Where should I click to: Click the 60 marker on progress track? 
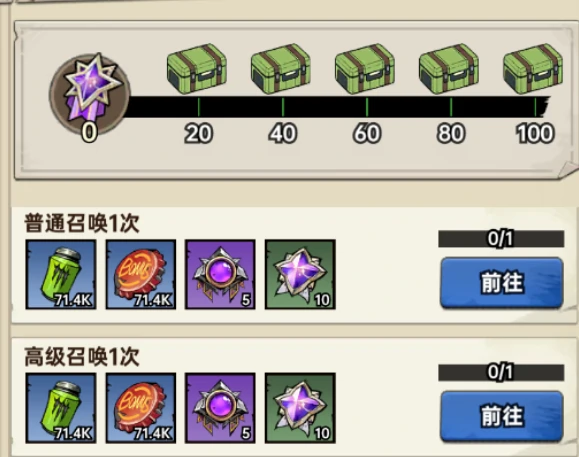367,133
